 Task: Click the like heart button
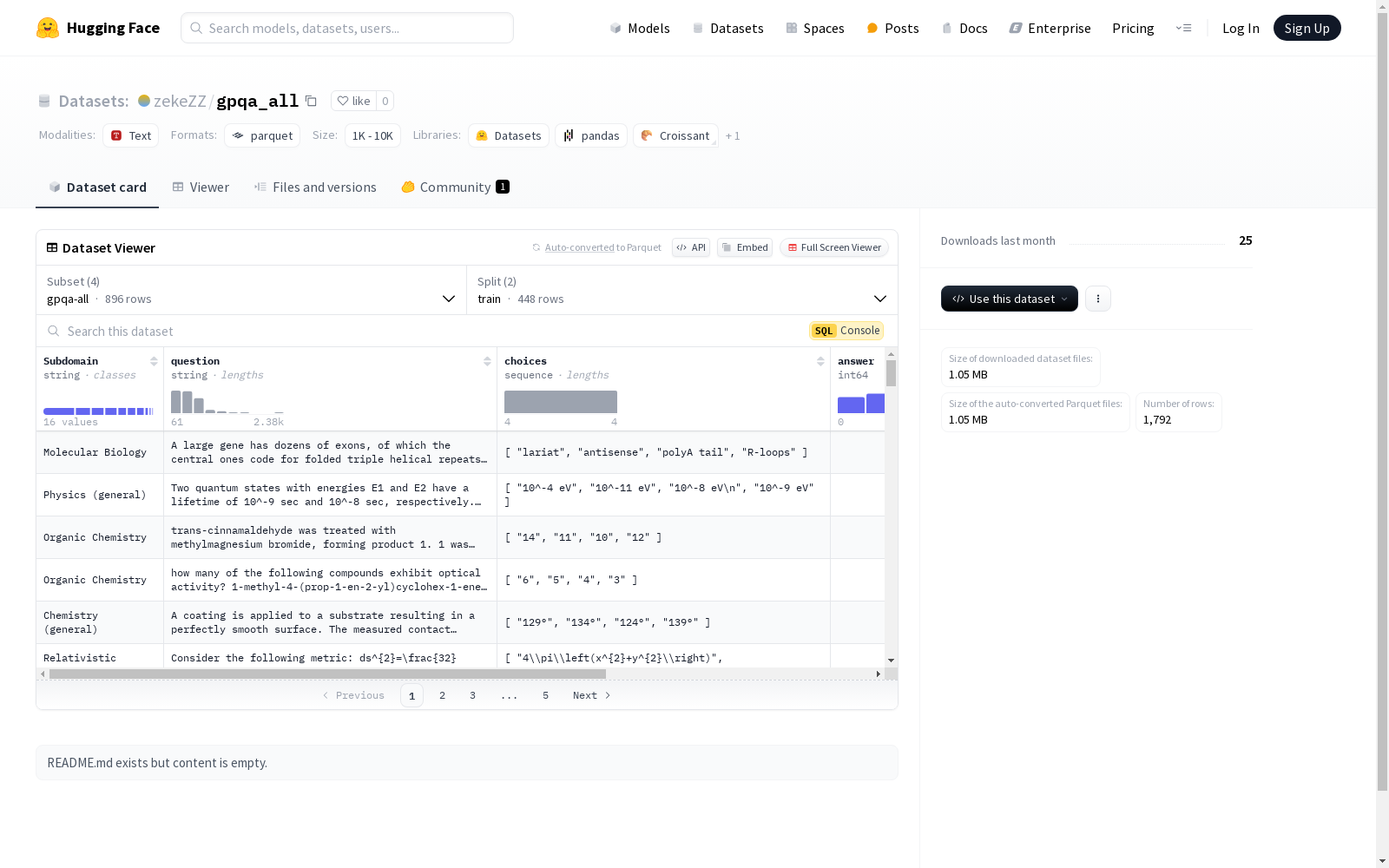(x=353, y=101)
